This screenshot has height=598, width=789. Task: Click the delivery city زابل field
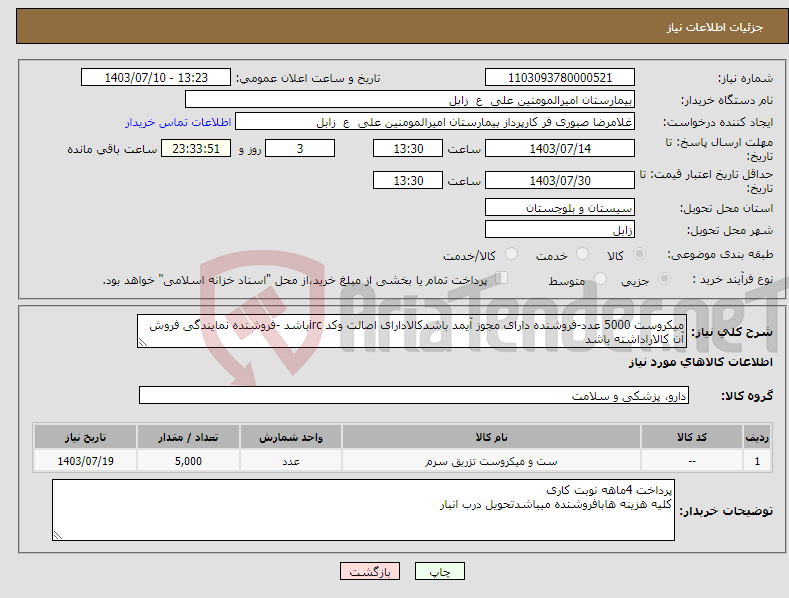[x=560, y=230]
